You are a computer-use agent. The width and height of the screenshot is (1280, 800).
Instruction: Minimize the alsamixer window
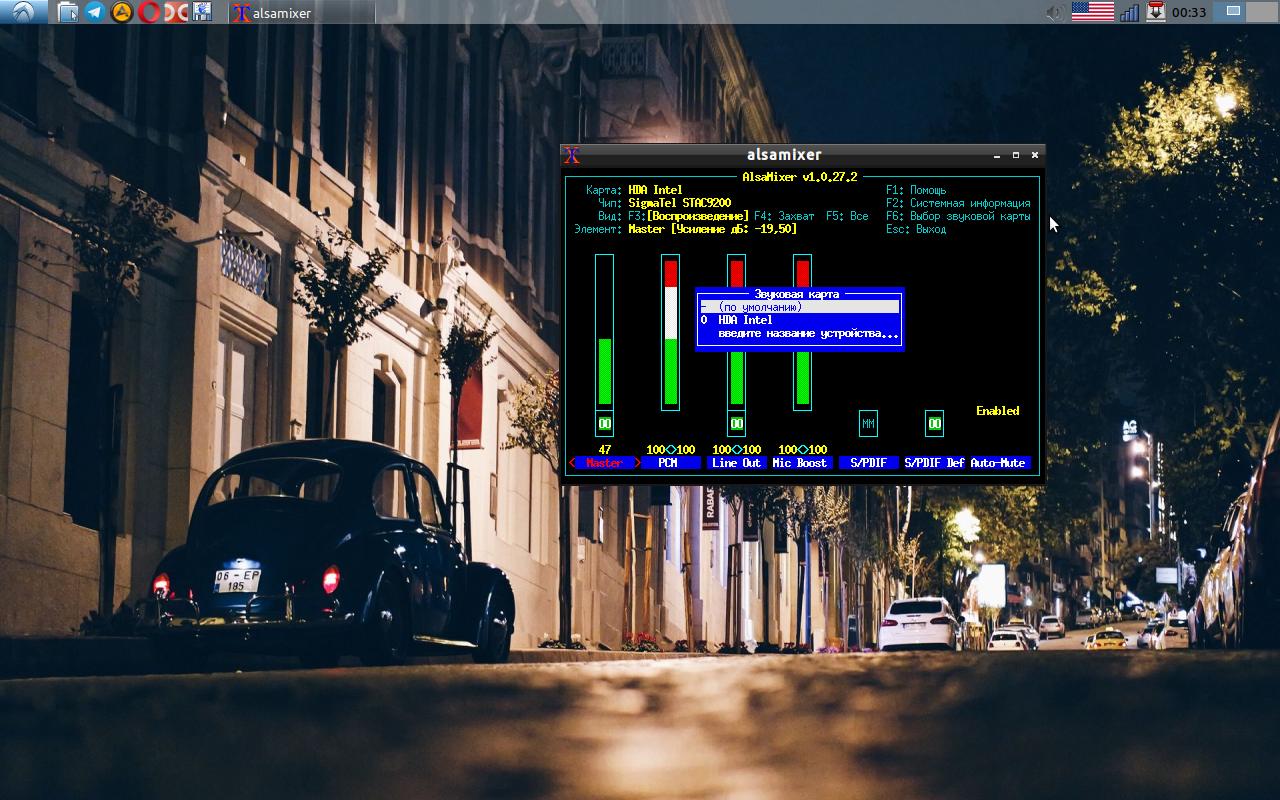tap(997, 155)
